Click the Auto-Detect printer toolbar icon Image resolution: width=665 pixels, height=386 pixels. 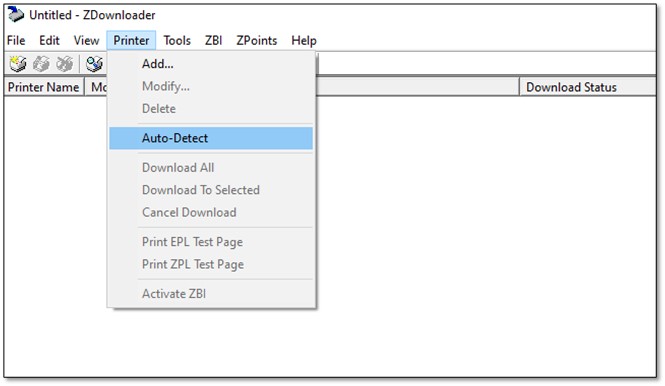pyautogui.click(x=94, y=64)
